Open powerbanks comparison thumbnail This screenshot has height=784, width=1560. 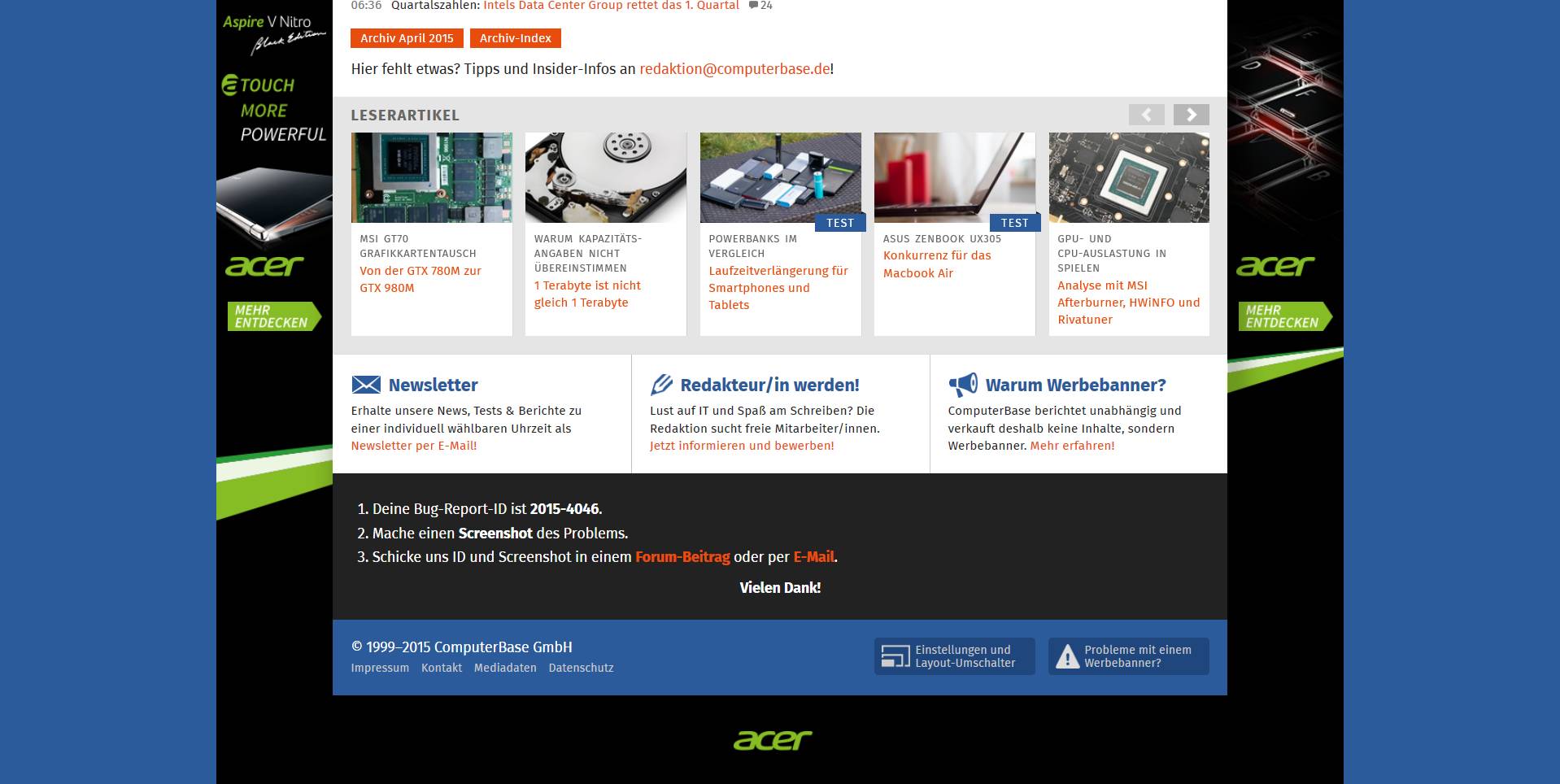tap(781, 177)
